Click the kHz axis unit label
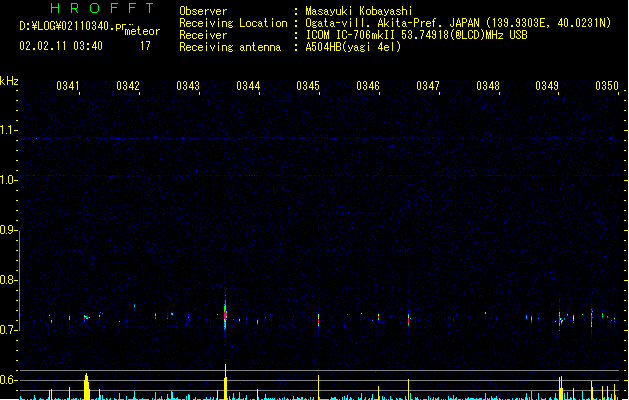 pos(9,81)
